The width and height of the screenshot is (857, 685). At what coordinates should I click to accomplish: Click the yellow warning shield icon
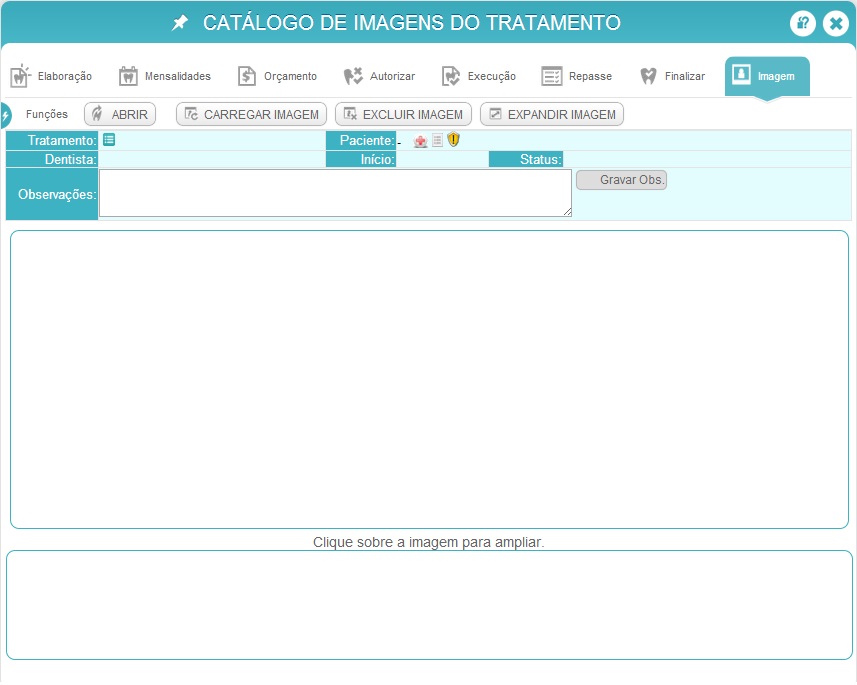[x=454, y=139]
